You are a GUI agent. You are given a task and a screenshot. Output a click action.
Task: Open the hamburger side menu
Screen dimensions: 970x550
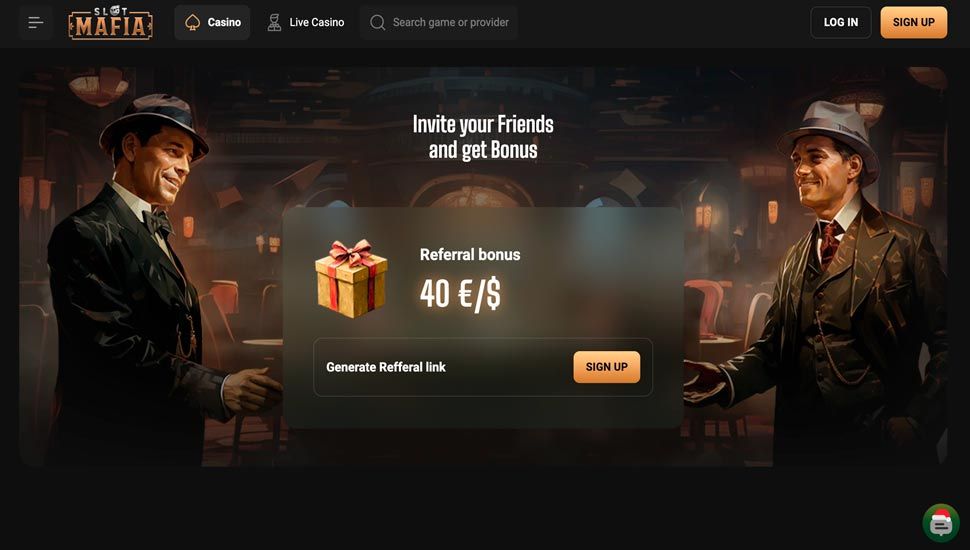36,23
